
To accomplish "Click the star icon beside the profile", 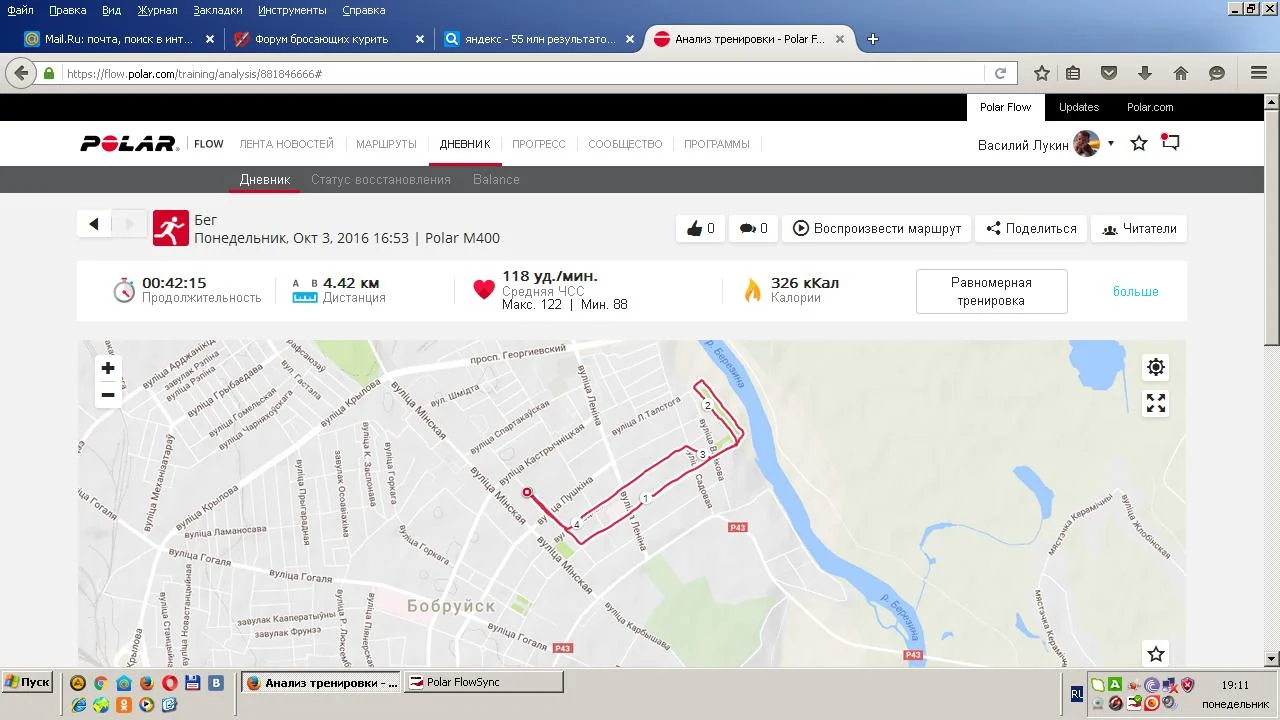I will [1139, 144].
